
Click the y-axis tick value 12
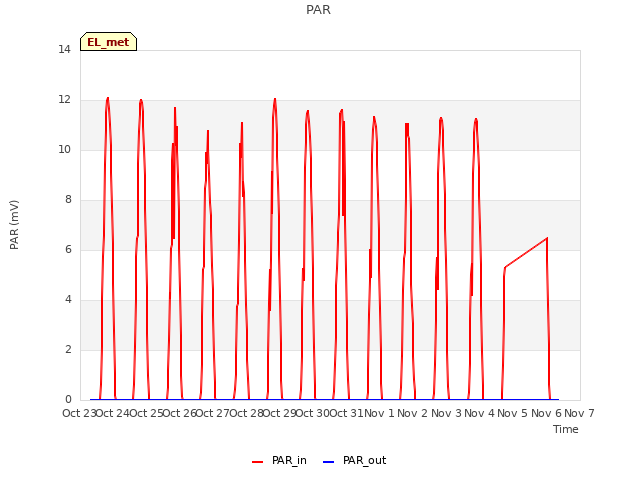pyautogui.click(x=64, y=100)
